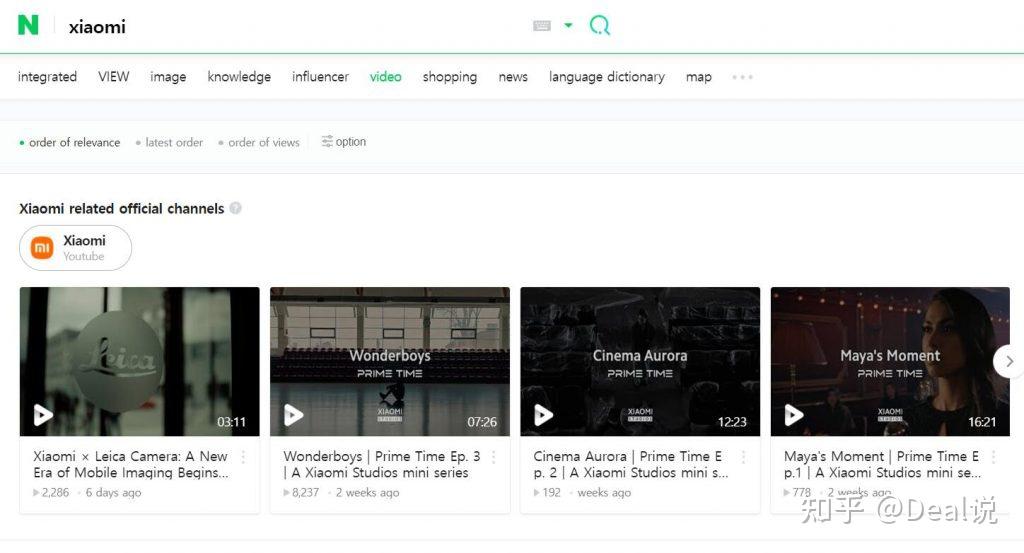Screen dimensions: 1024x553
Task: Click the Leica video 03:11 duration
Action: click(231, 422)
